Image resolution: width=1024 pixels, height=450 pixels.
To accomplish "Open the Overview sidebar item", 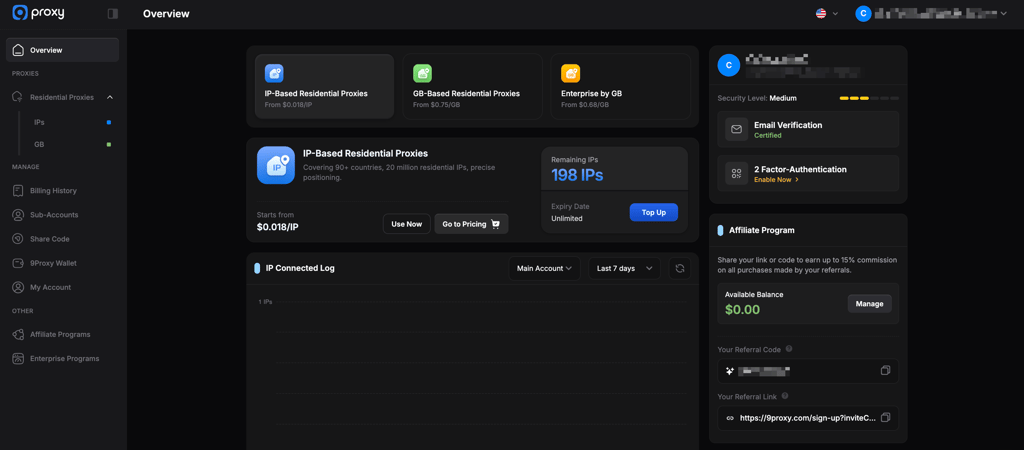I will (63, 50).
